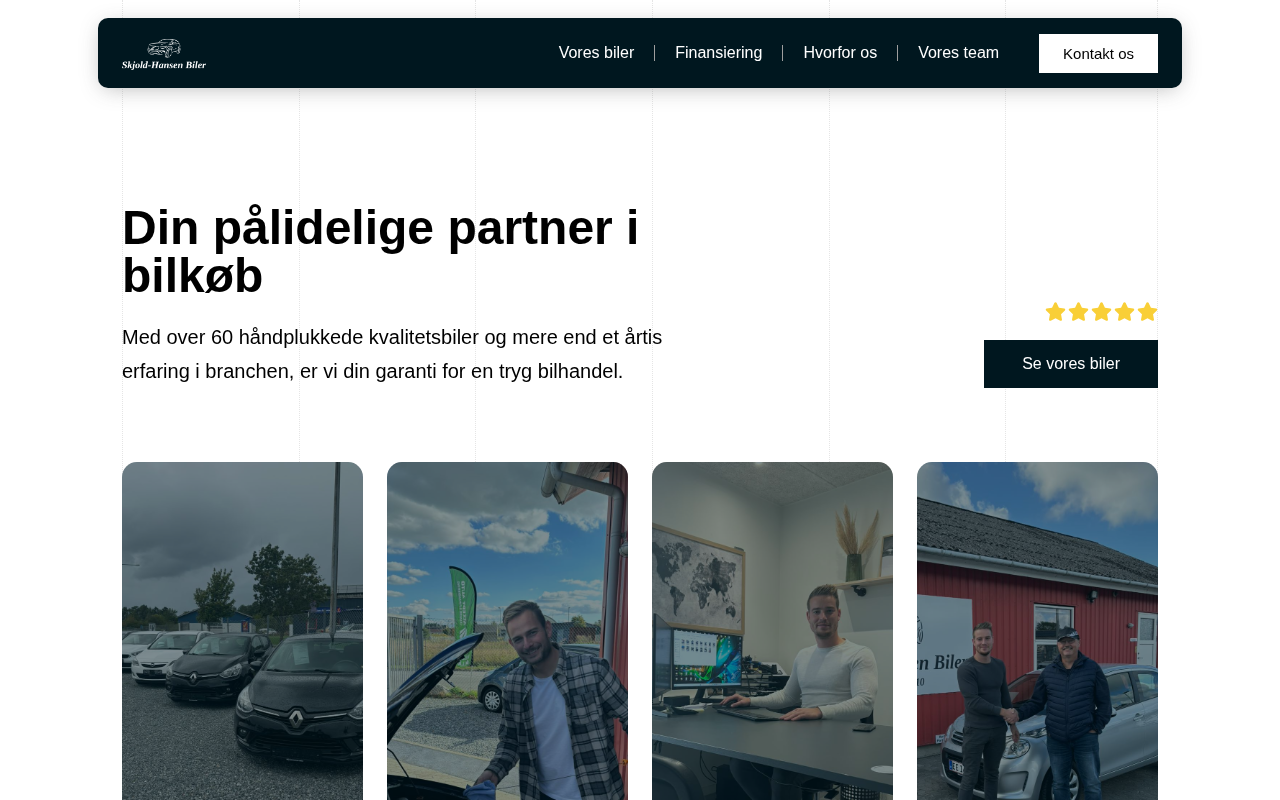Image resolution: width=1280 pixels, height=800 pixels.
Task: Select the fourth rating star
Action: [x=1124, y=312]
